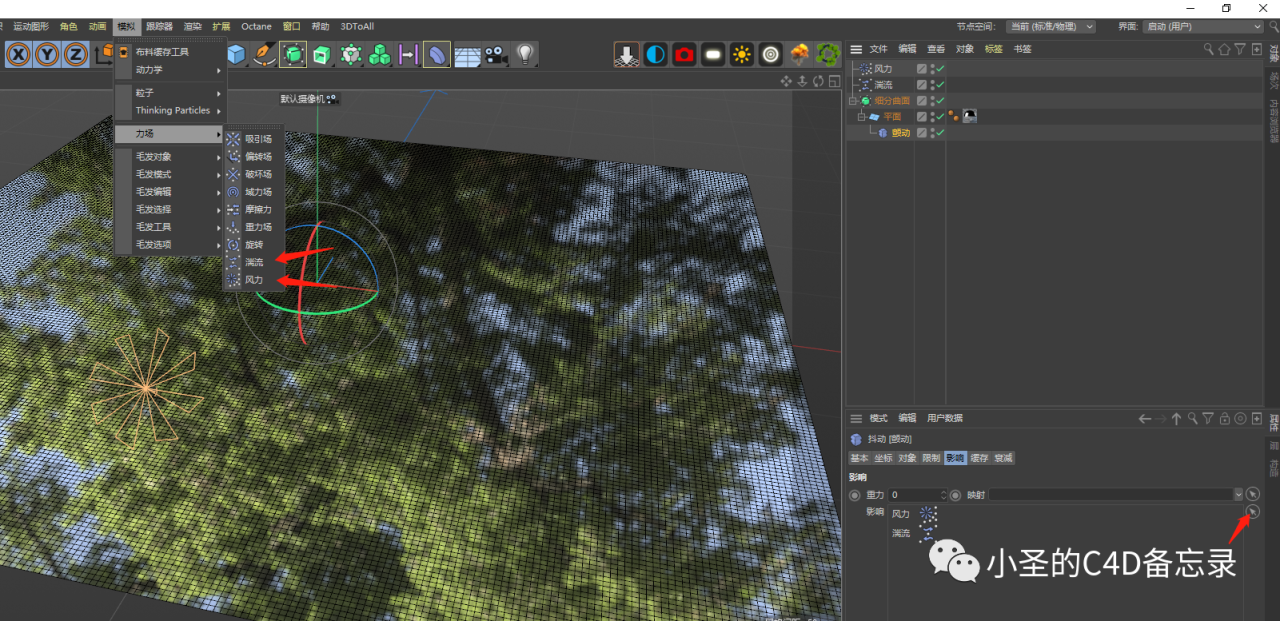
Task: Click the cube primitive icon in toolbar
Action: (x=236, y=54)
